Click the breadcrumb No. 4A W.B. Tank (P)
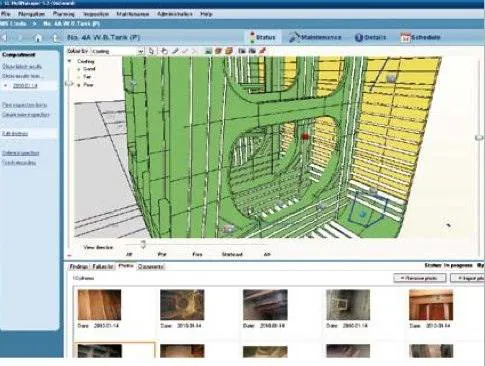The width and height of the screenshot is (485, 366). coord(72,24)
